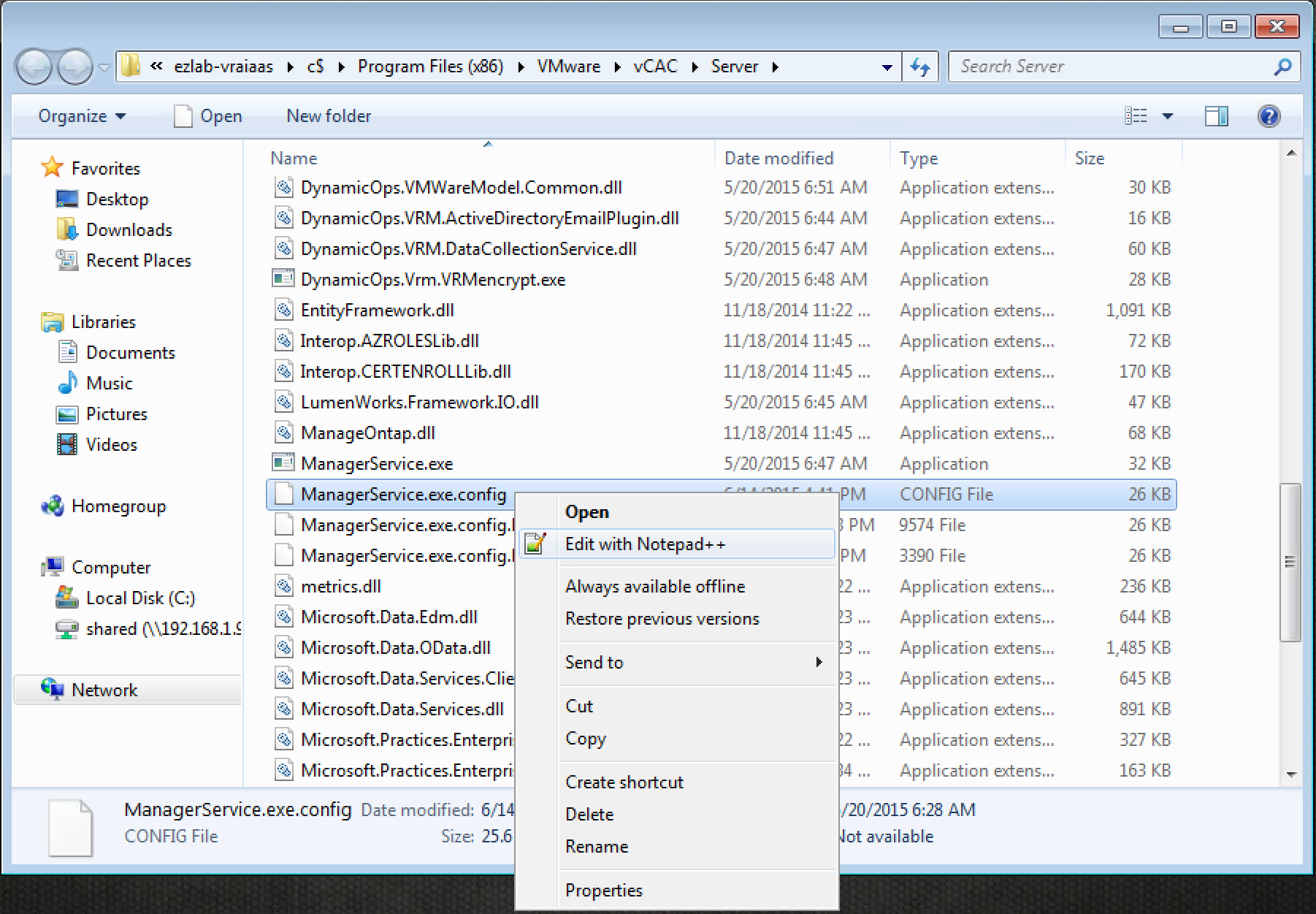This screenshot has width=1316, height=914.
Task: Click ezlab-vraiaas in the address breadcrumb
Action: tap(223, 67)
